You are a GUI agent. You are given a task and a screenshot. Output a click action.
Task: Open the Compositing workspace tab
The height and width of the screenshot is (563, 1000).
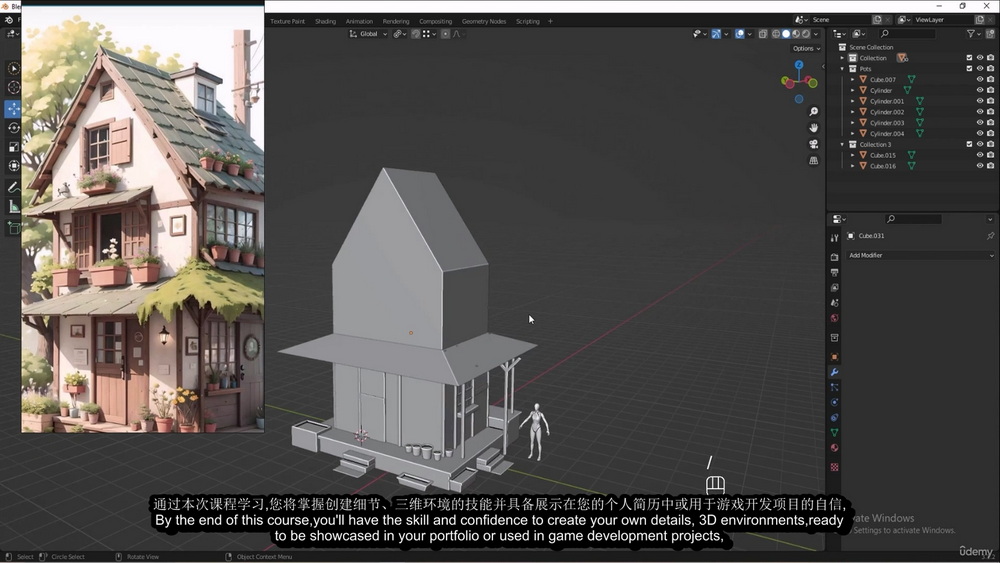pyautogui.click(x=436, y=21)
